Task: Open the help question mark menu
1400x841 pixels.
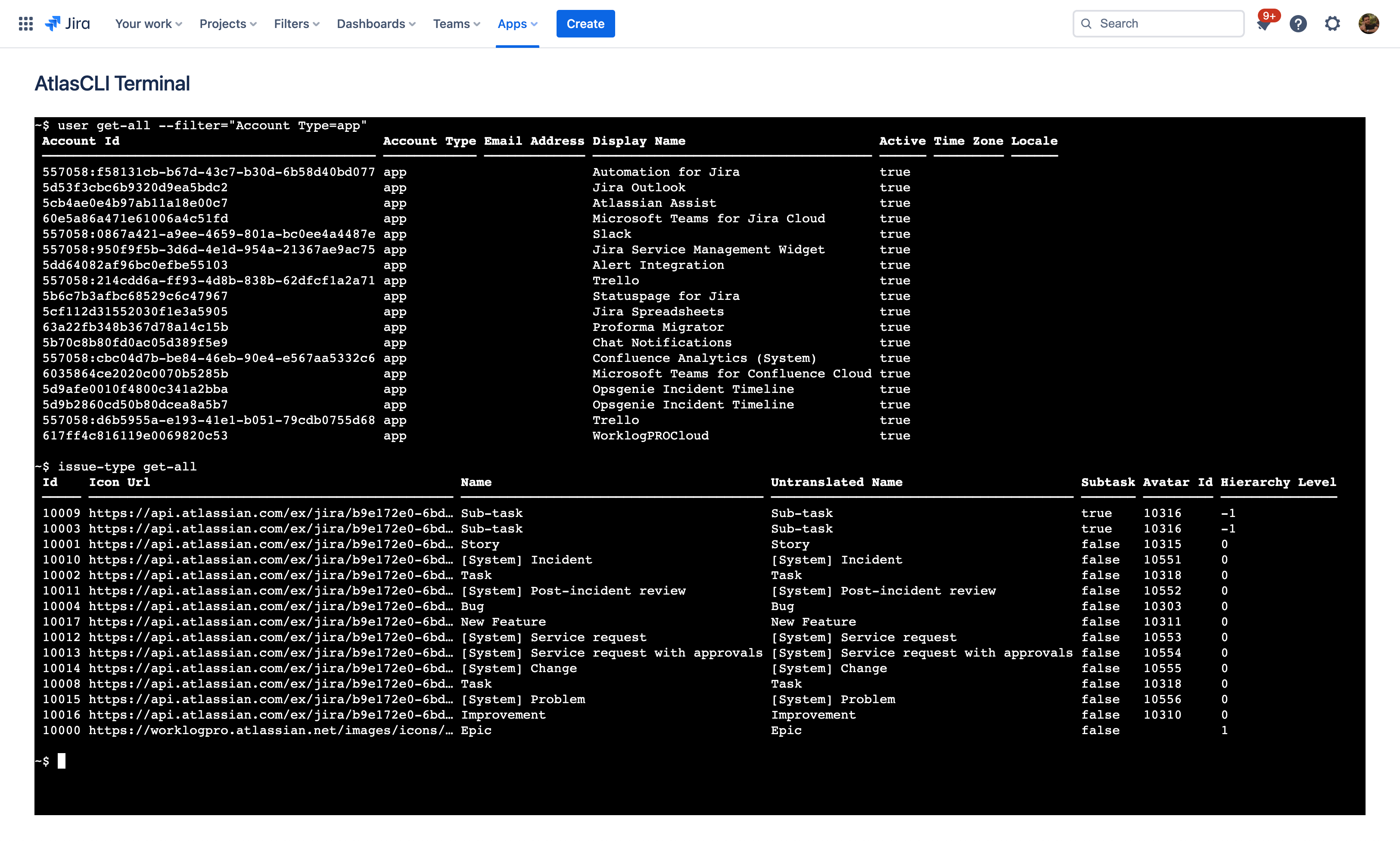Action: (1297, 23)
